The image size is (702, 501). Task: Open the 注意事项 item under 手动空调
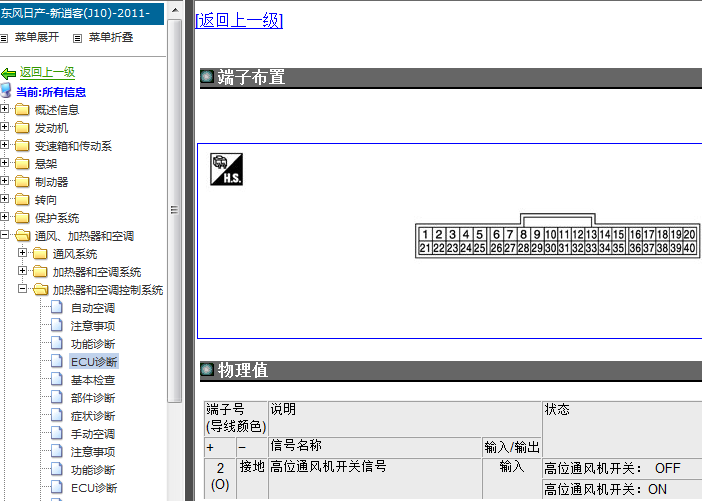click(x=93, y=452)
